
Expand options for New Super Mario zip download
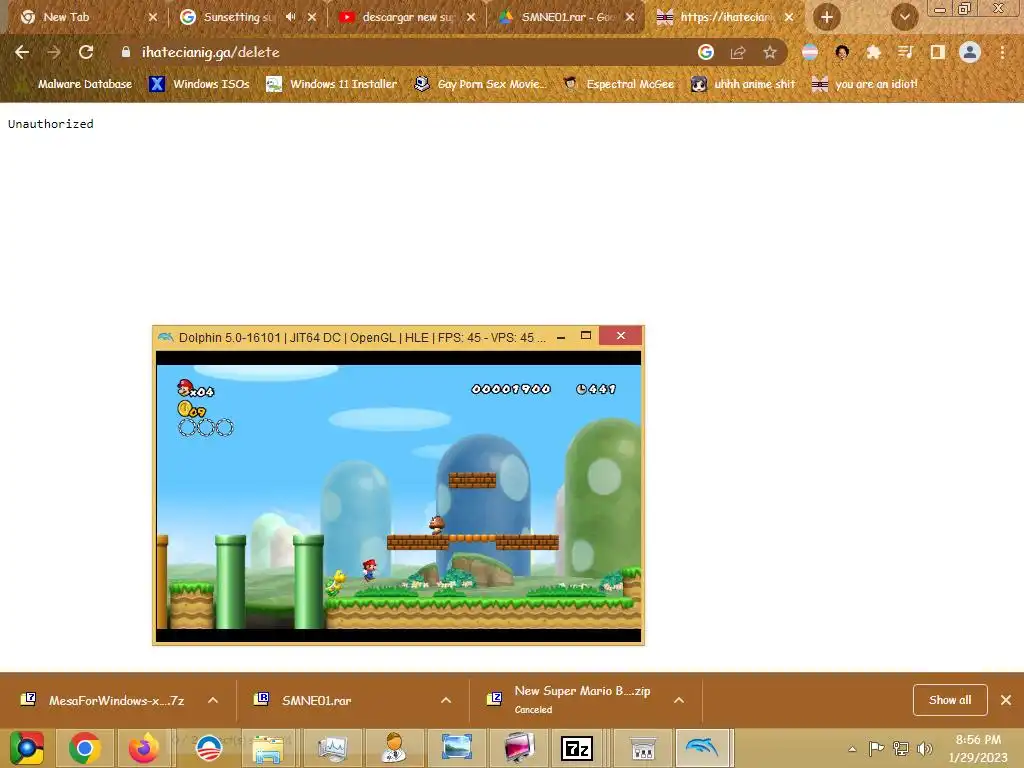coord(679,700)
